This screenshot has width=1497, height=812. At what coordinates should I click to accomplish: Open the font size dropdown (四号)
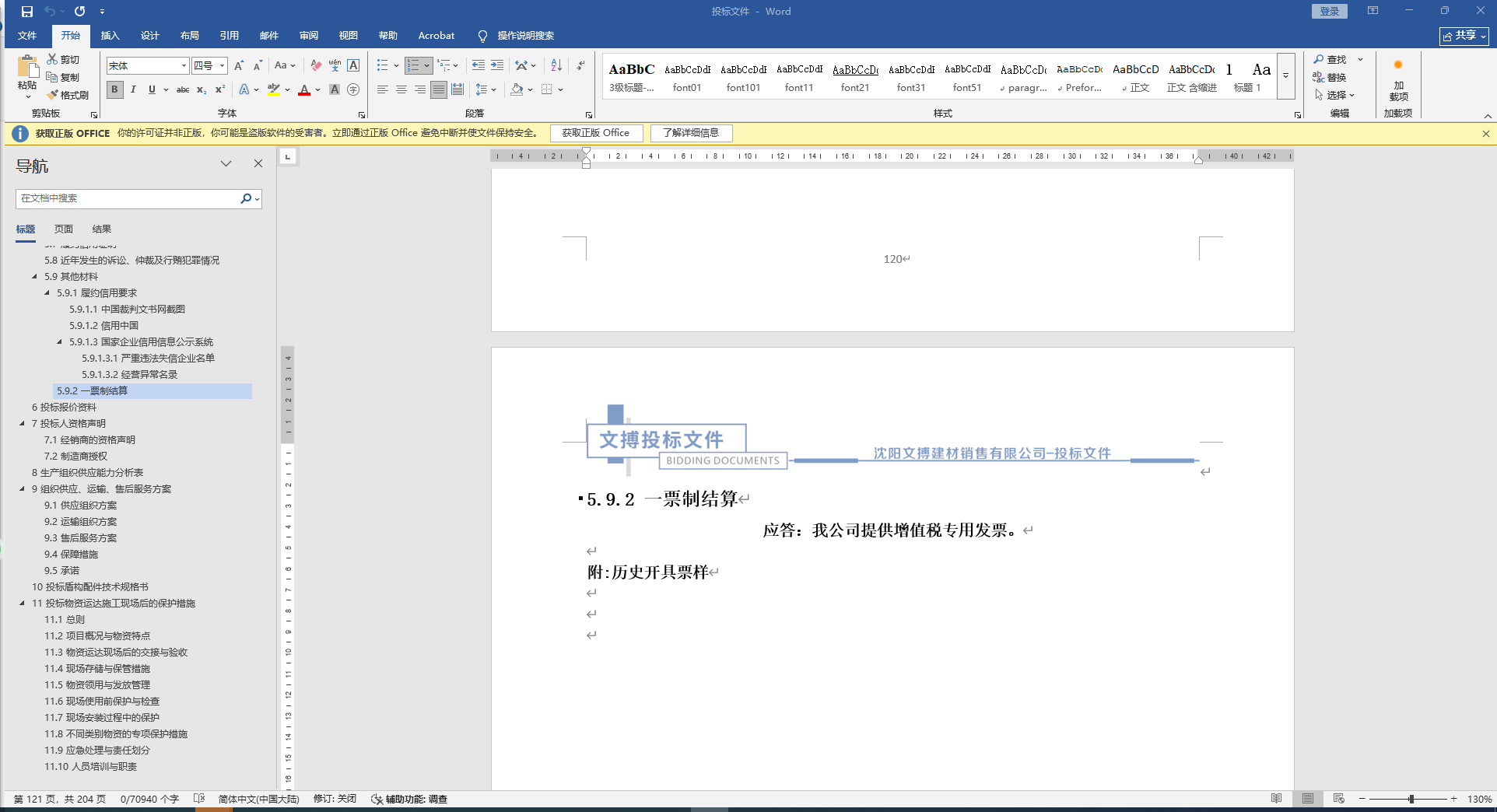[x=222, y=66]
